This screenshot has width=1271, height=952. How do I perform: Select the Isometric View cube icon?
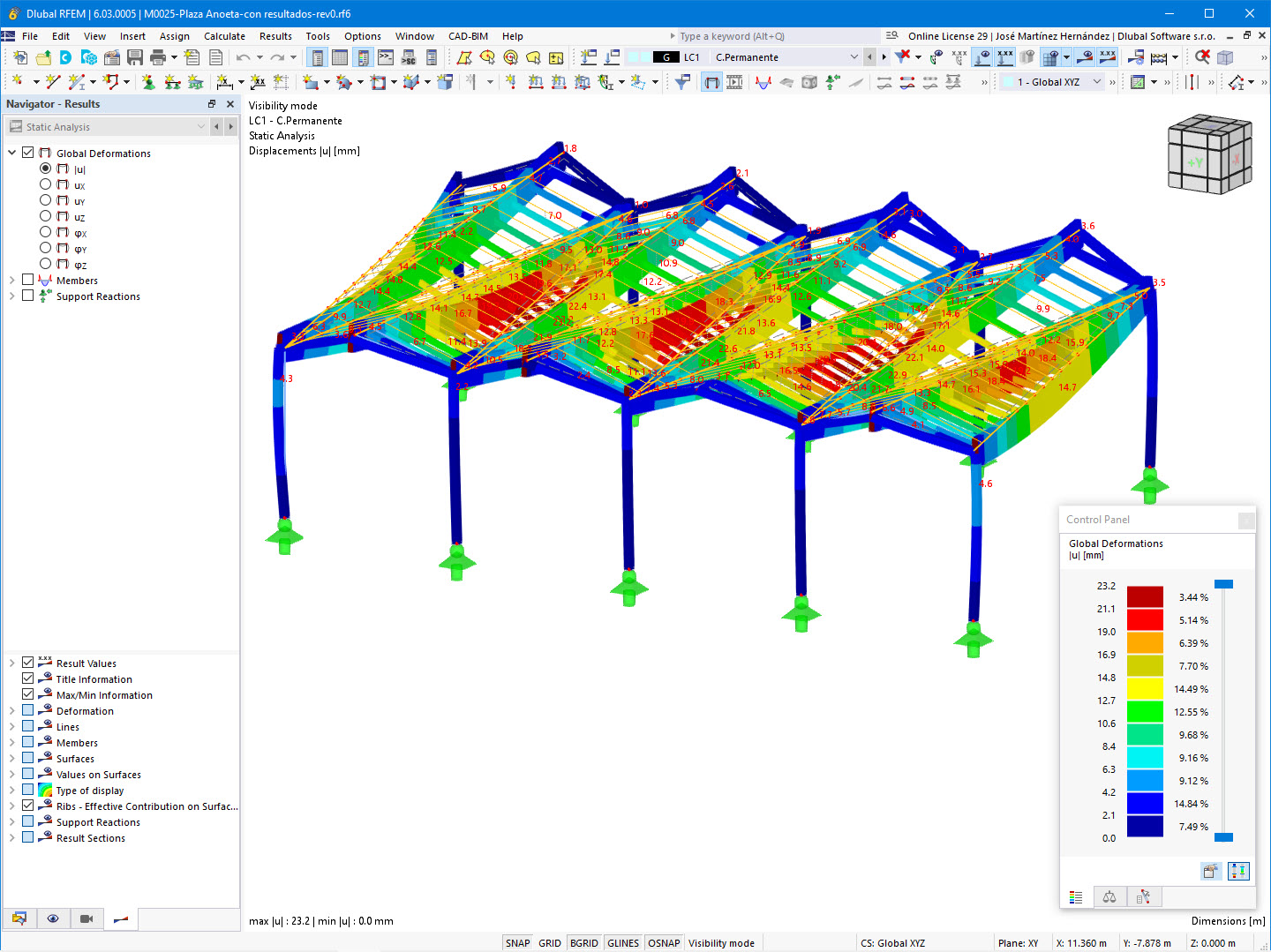click(1225, 56)
